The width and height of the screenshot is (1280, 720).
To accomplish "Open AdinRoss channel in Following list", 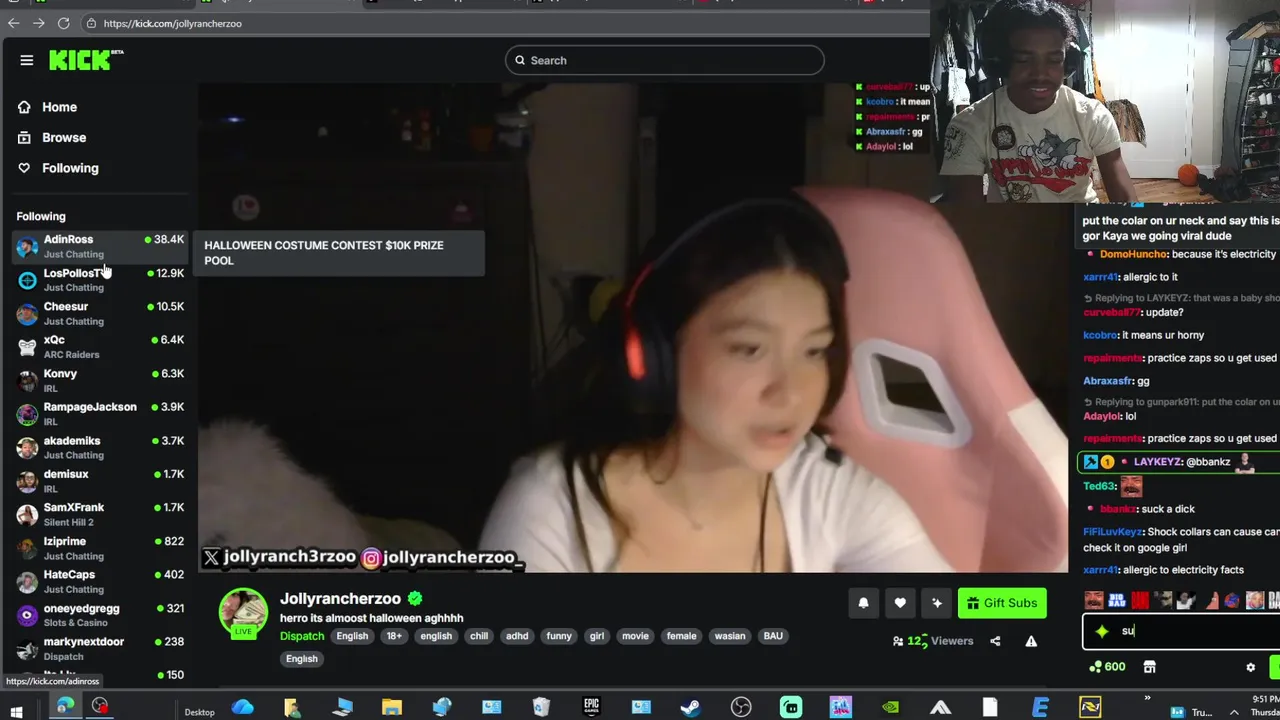I will [x=100, y=246].
